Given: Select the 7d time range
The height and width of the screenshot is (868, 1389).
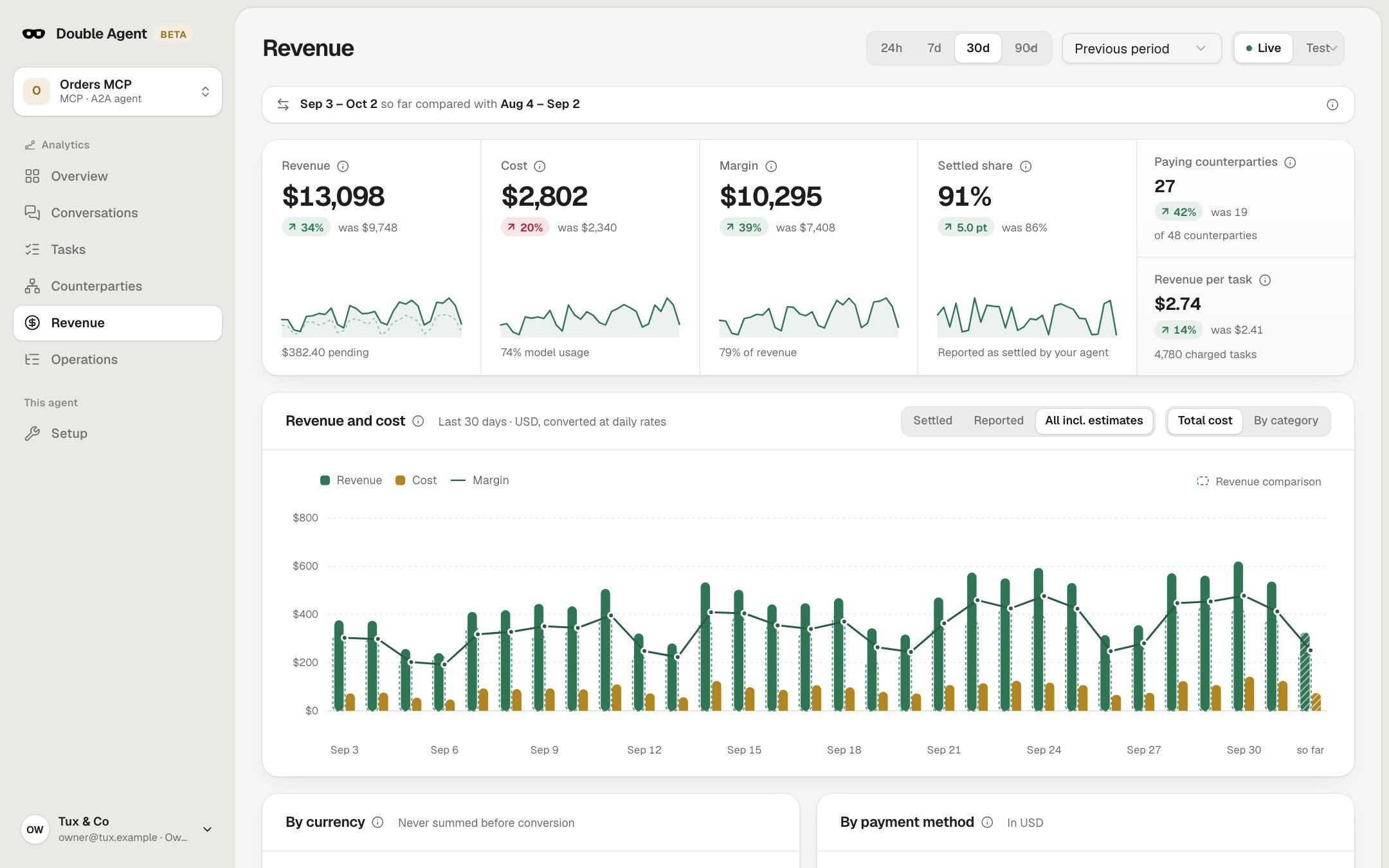Looking at the screenshot, I should (934, 48).
